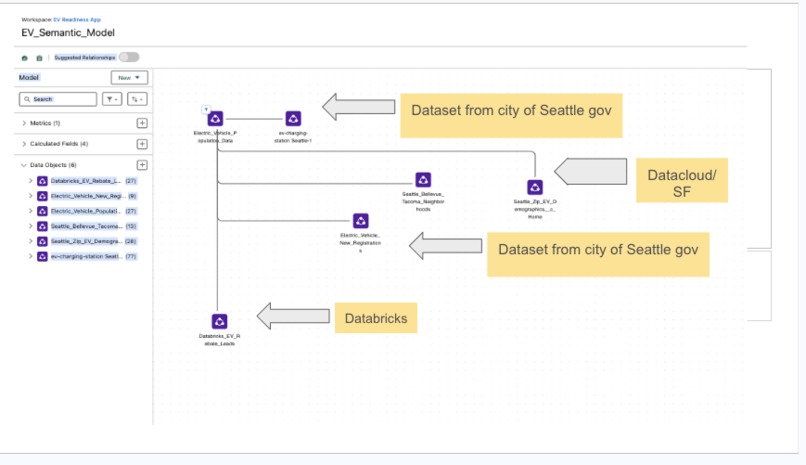Expand the Calculated Fields (4) section
The image size is (806, 465).
click(24, 144)
